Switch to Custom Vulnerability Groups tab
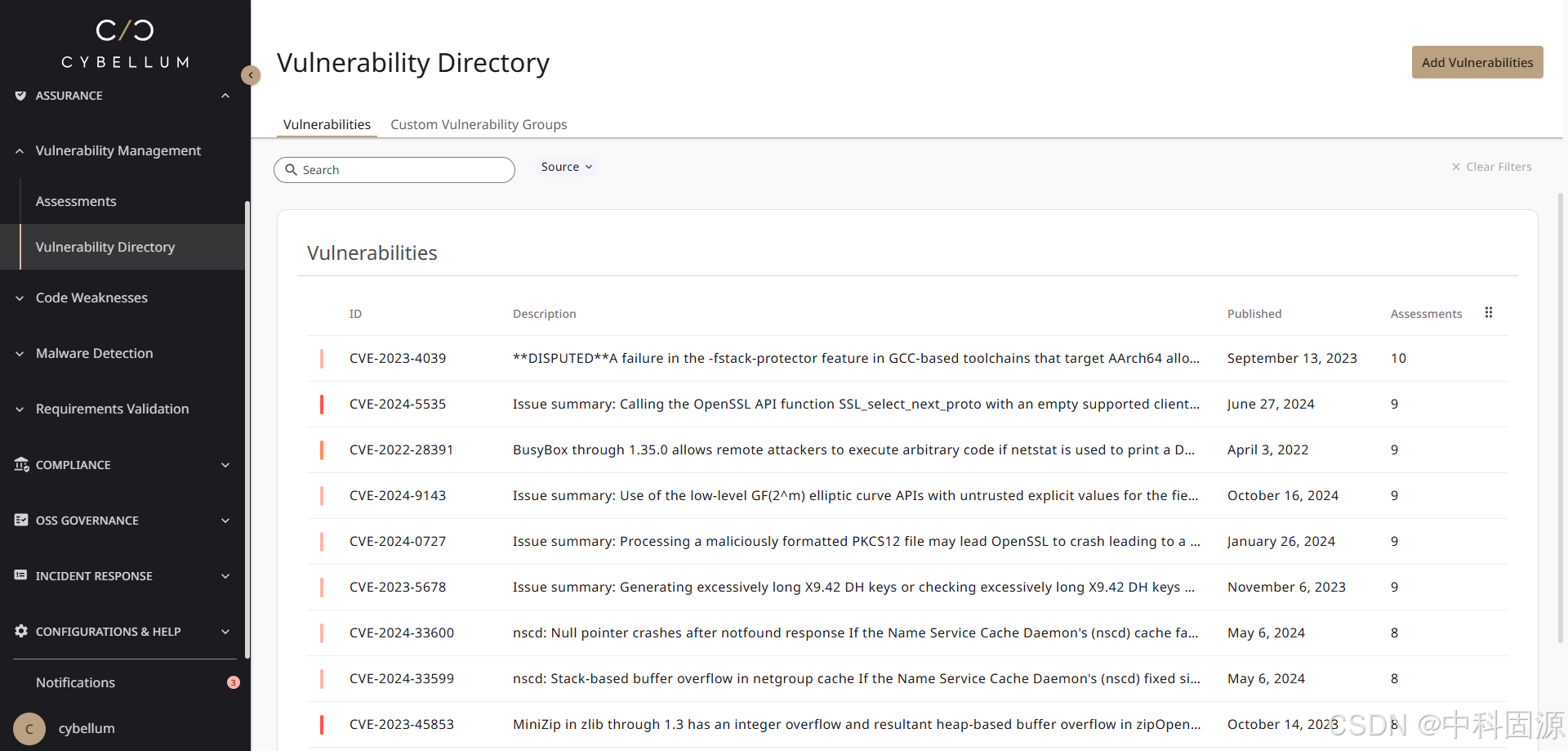The width and height of the screenshot is (1568, 751). pos(479,124)
